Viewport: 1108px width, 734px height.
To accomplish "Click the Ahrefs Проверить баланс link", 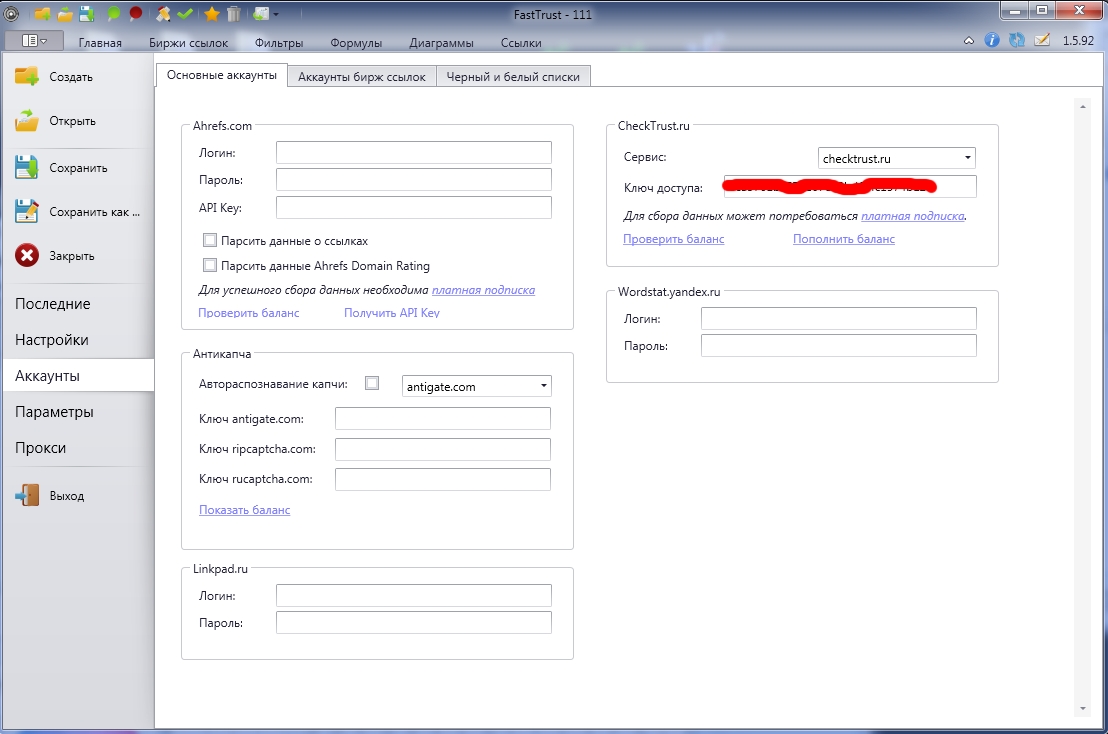I will pos(249,312).
